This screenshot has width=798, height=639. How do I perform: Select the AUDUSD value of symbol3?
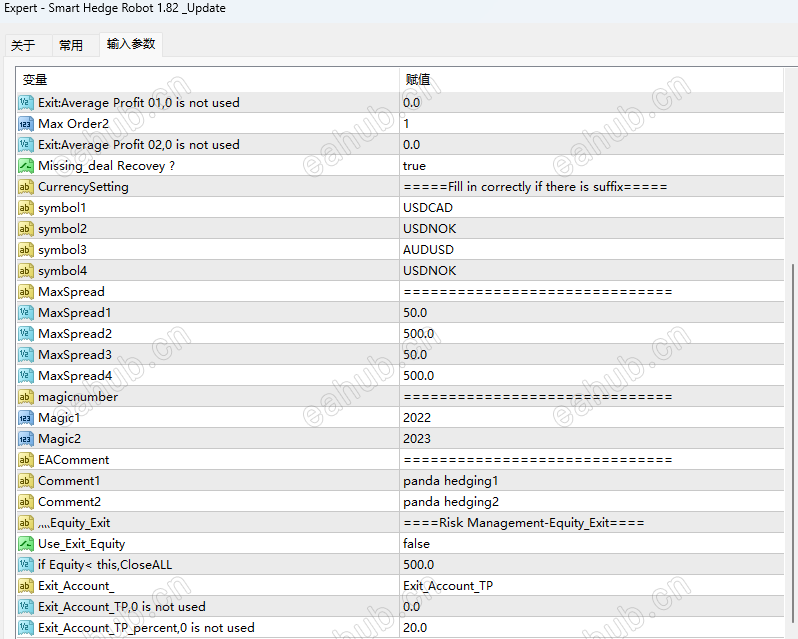(x=429, y=250)
